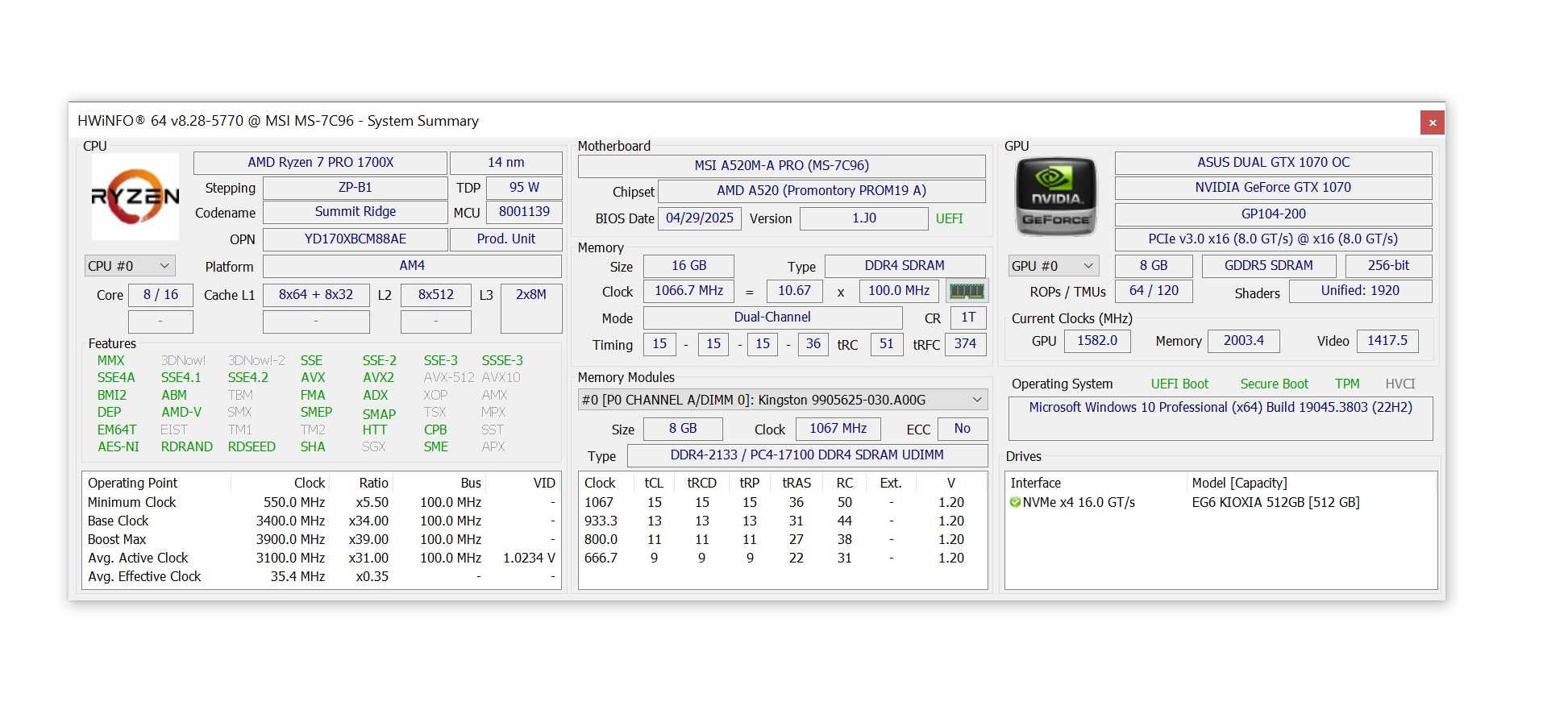Click the NVIDIA GeForce logo image
The width and height of the screenshot is (1568, 710).
[1055, 197]
